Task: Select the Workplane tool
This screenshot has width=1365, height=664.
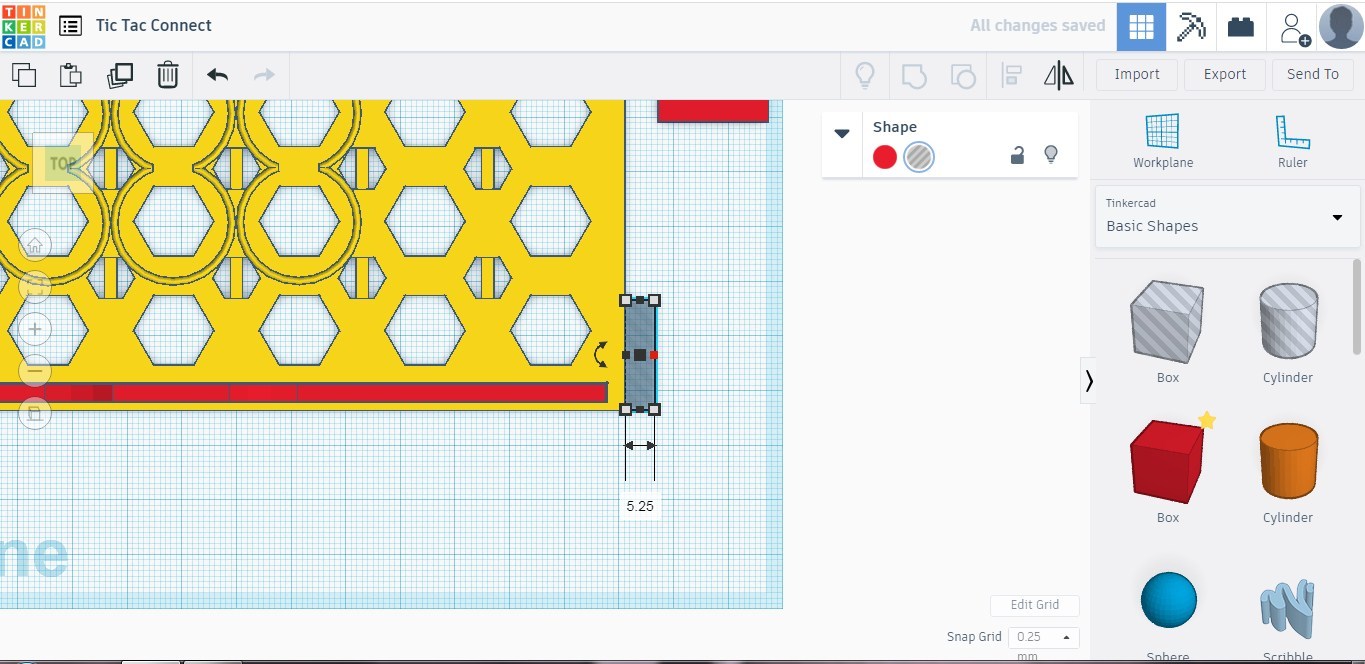Action: click(1163, 140)
